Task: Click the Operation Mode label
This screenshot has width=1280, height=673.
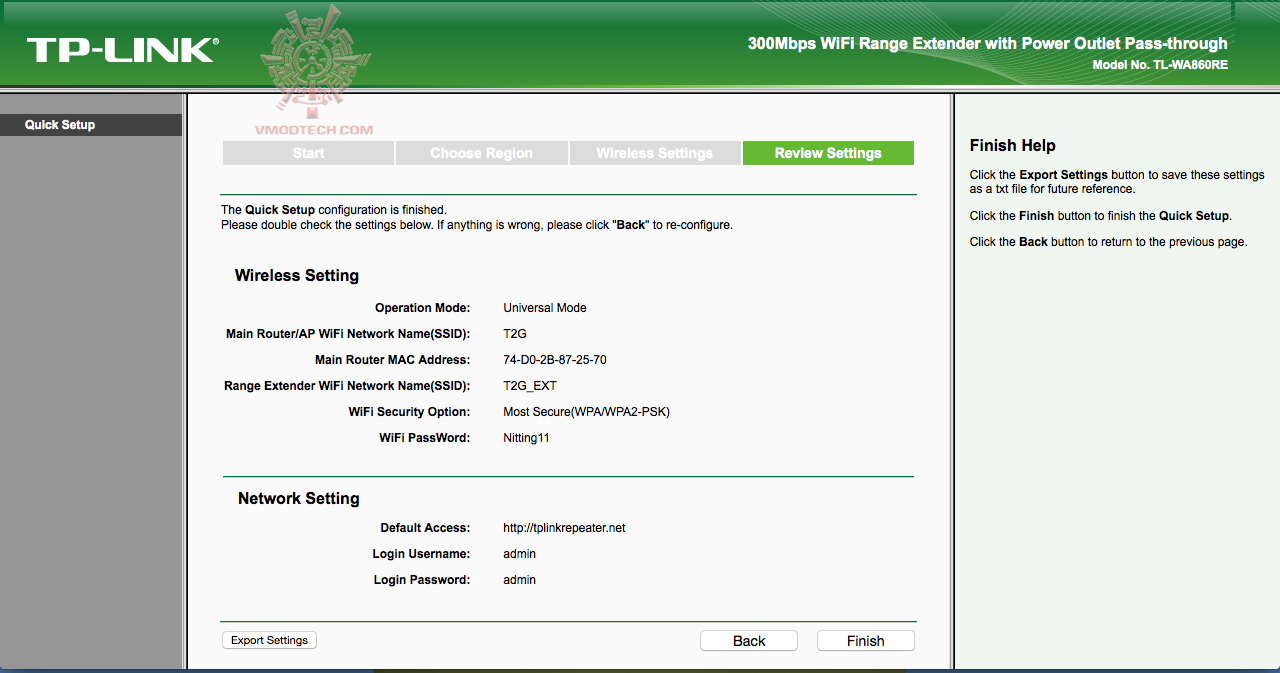Action: [x=422, y=308]
